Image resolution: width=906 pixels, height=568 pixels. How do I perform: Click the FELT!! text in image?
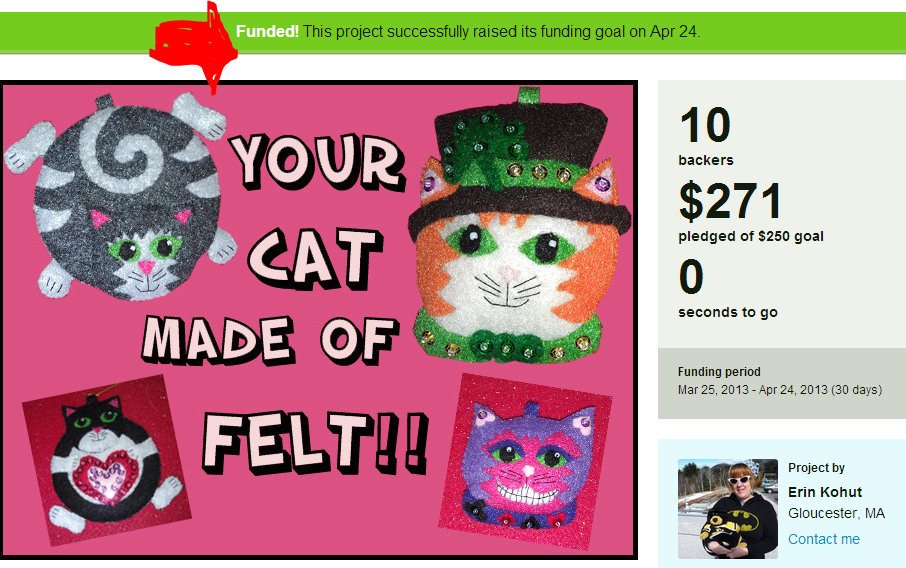click(315, 442)
